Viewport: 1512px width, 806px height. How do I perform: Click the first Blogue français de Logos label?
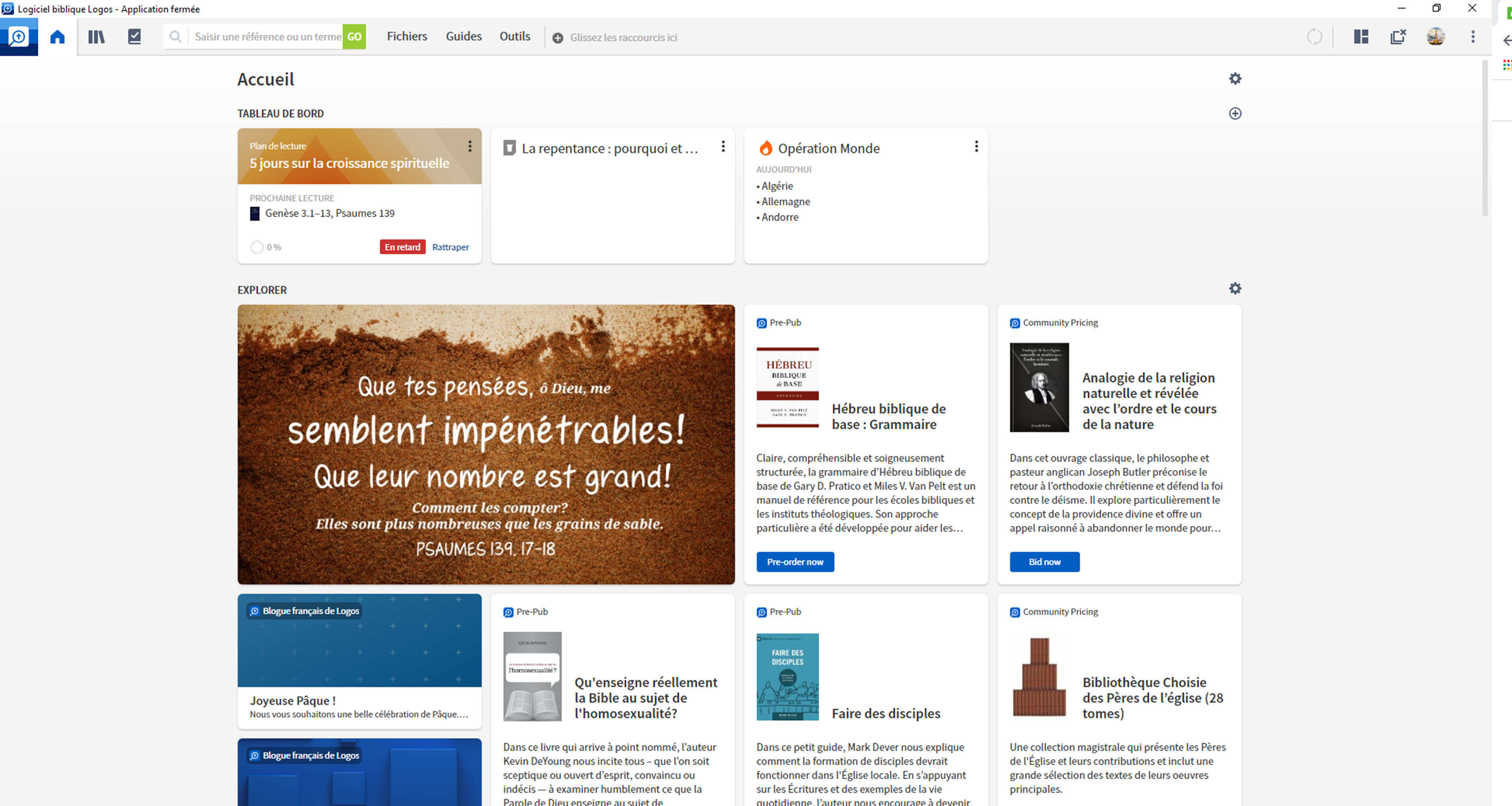tap(305, 611)
